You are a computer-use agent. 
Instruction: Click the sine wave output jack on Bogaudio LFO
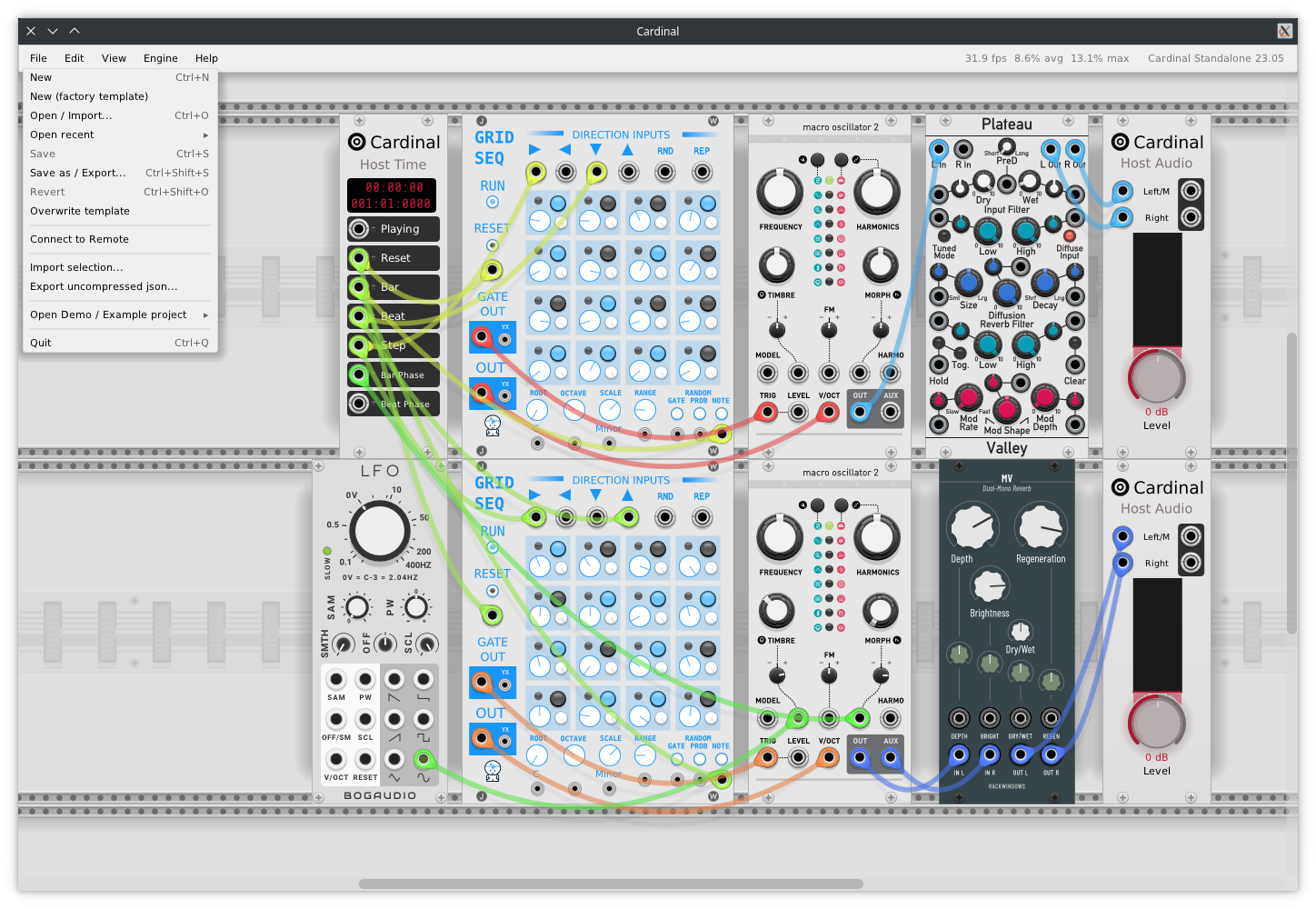pyautogui.click(x=424, y=758)
